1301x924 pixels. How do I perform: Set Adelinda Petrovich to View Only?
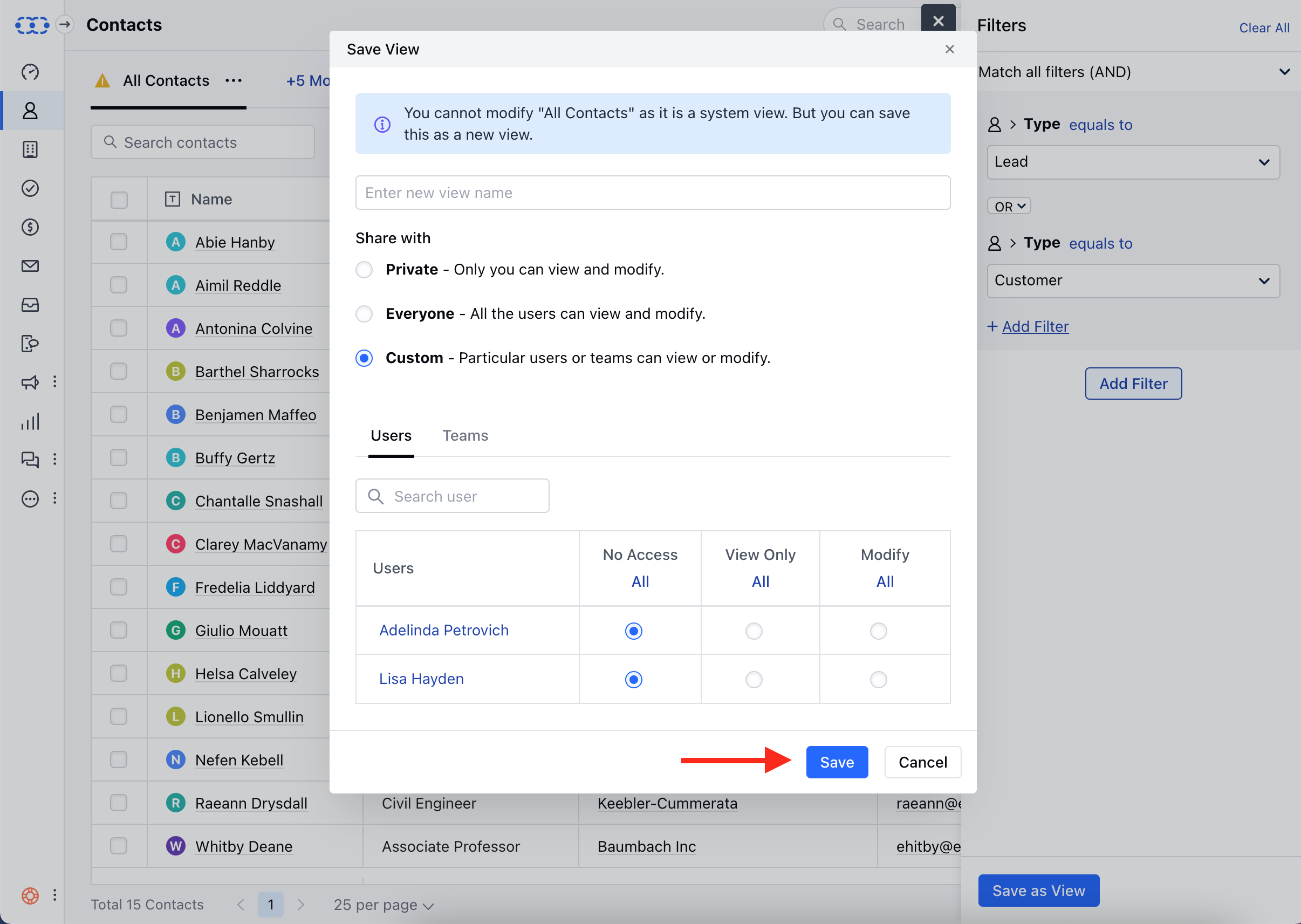[x=754, y=631]
